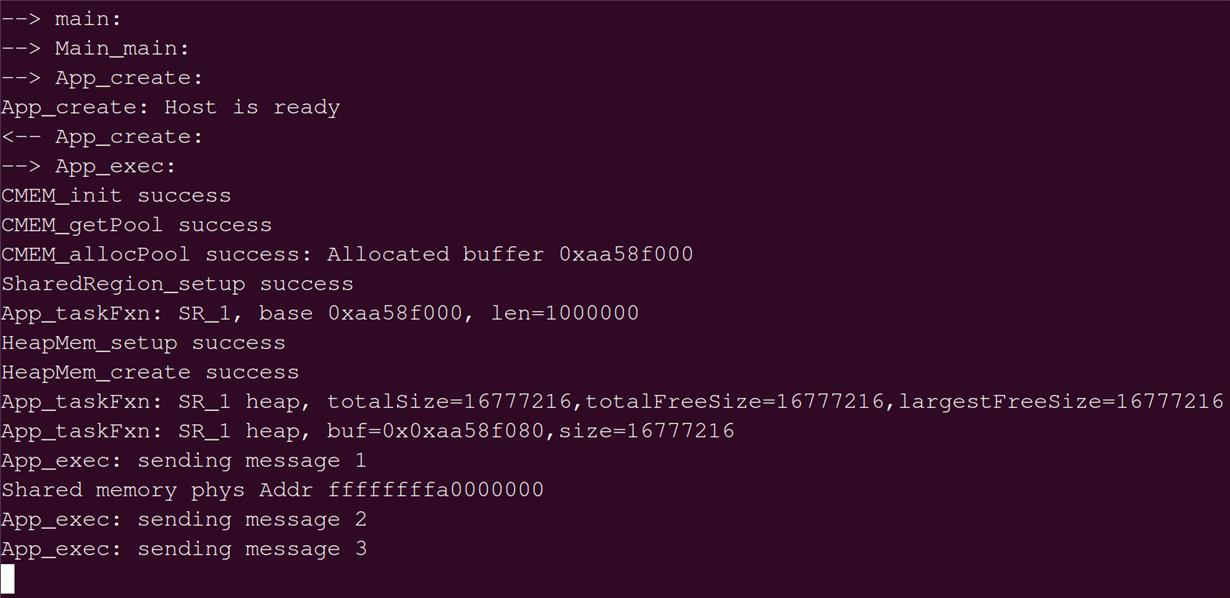Click 'sending message 1' line
This screenshot has height=598, width=1230.
point(184,461)
